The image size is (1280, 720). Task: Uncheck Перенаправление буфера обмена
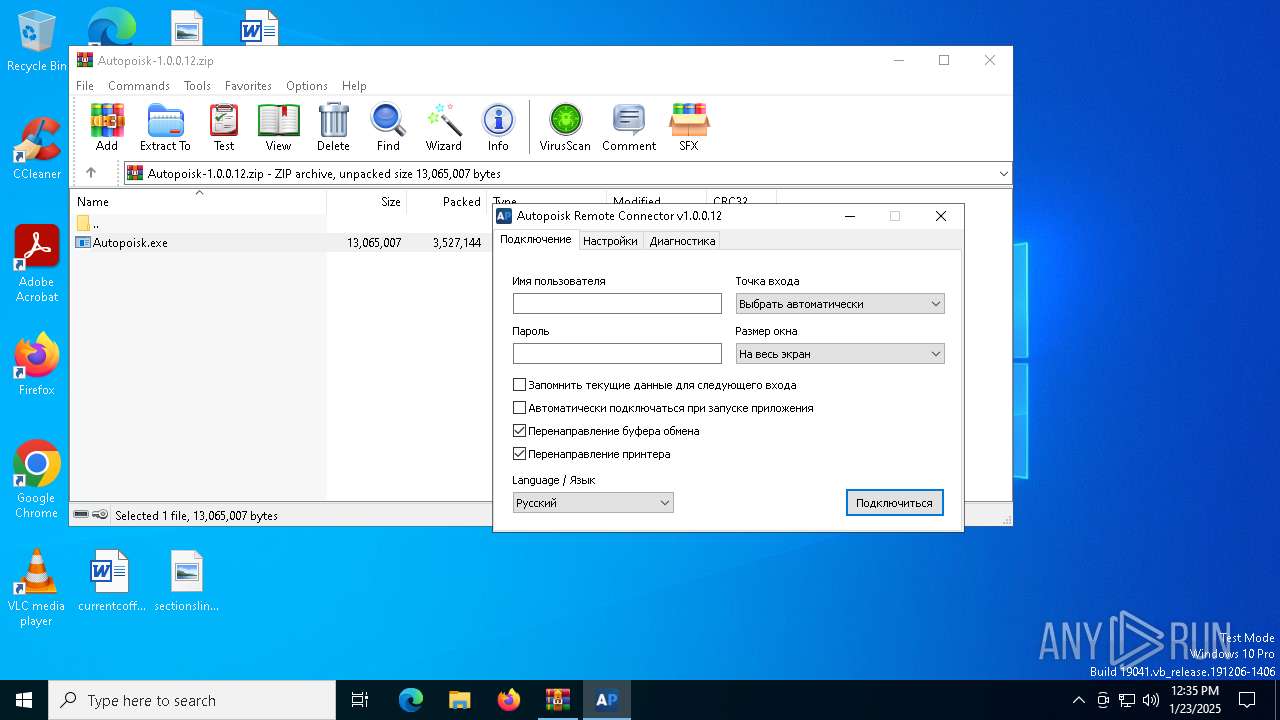519,431
